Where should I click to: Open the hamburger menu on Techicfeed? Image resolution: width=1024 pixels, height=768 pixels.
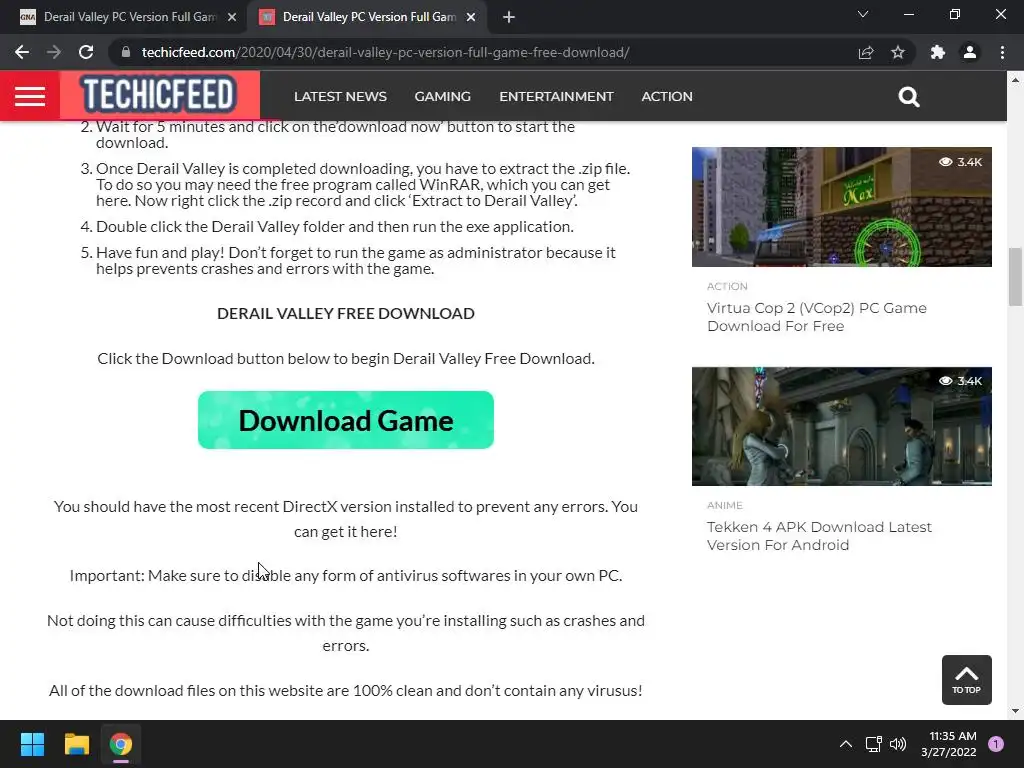(x=30, y=96)
